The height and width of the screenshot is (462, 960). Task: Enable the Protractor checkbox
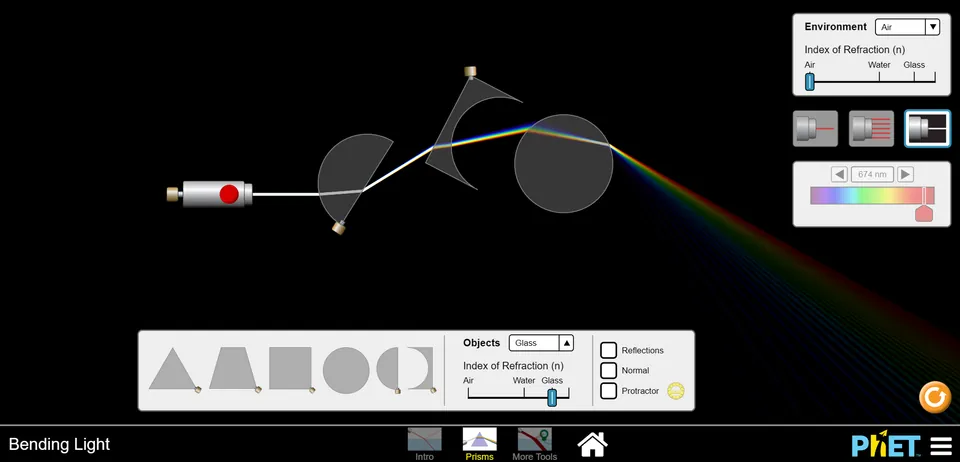609,390
